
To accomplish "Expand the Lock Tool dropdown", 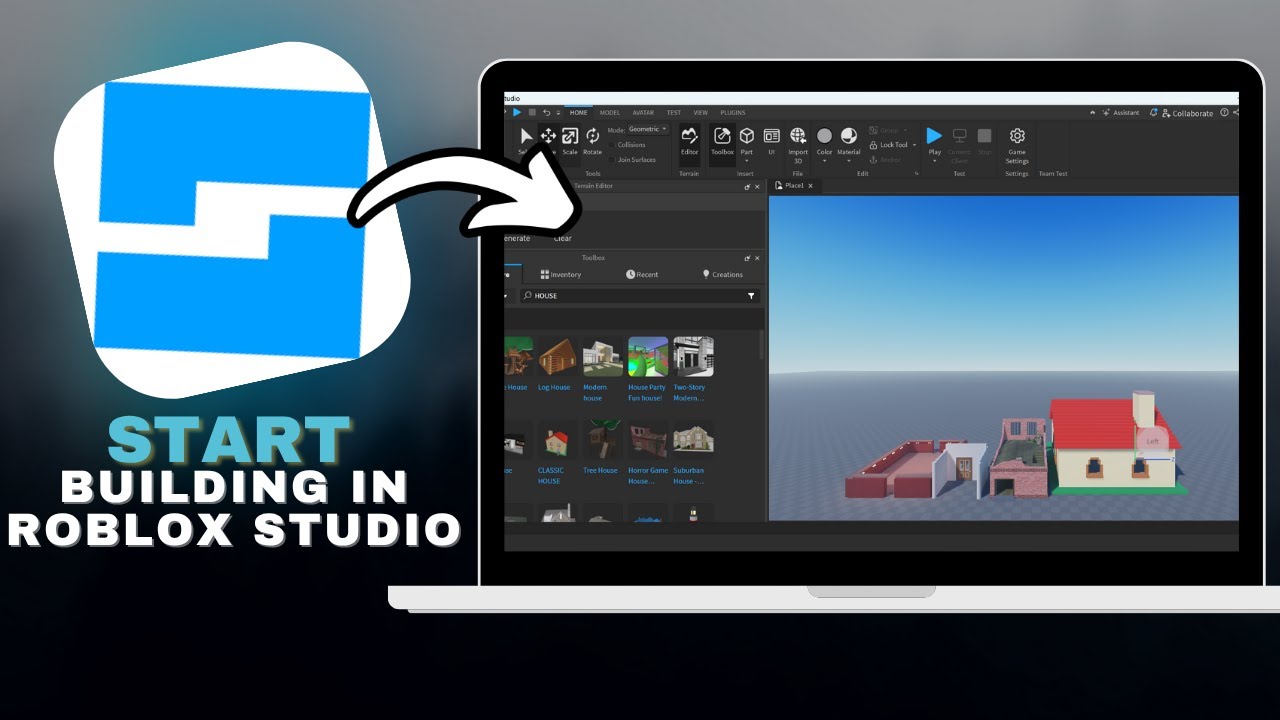I will (x=914, y=145).
